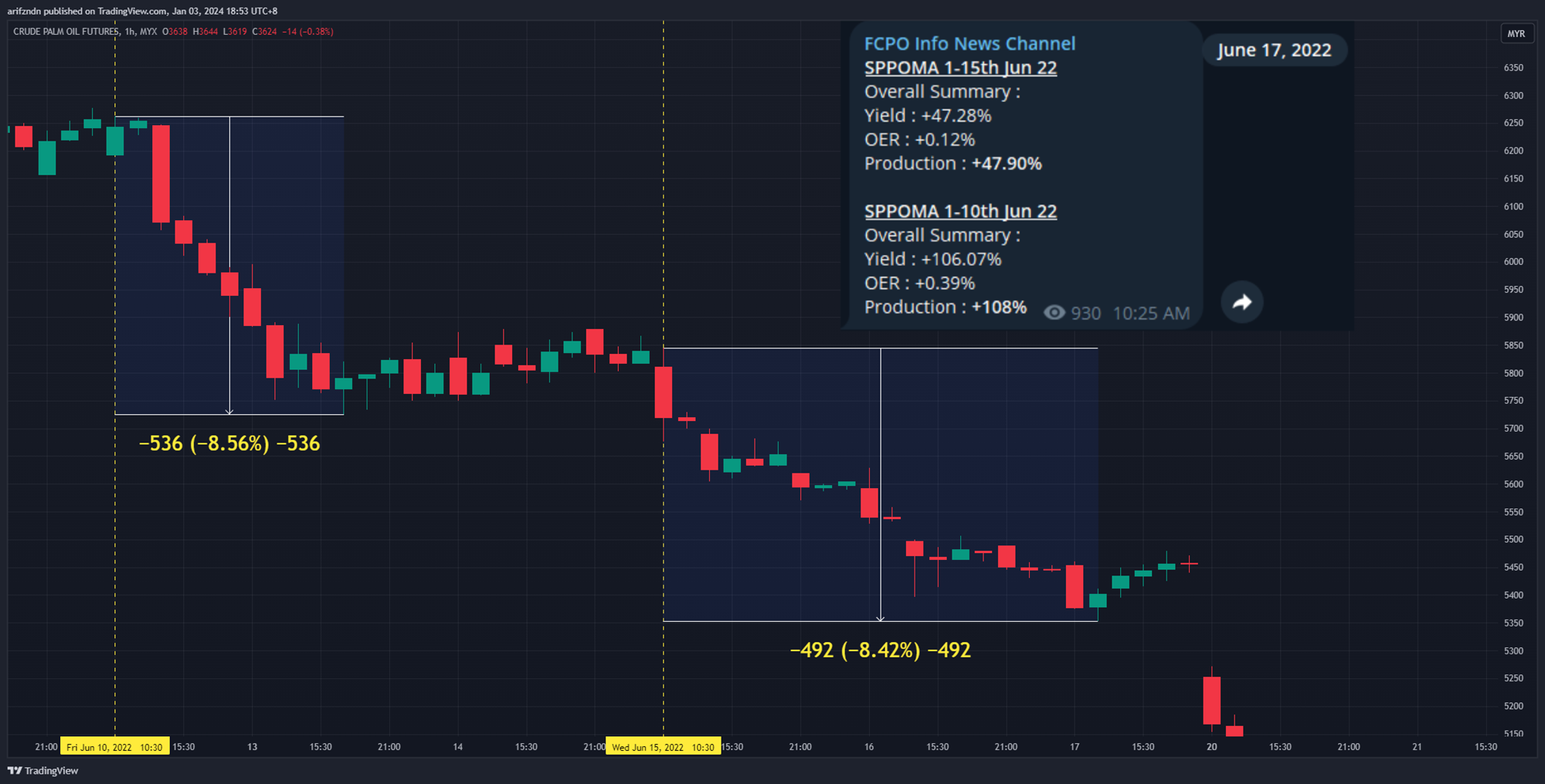Click the TradingView logo at bottom left
This screenshot has width=1545, height=784.
coord(43,770)
